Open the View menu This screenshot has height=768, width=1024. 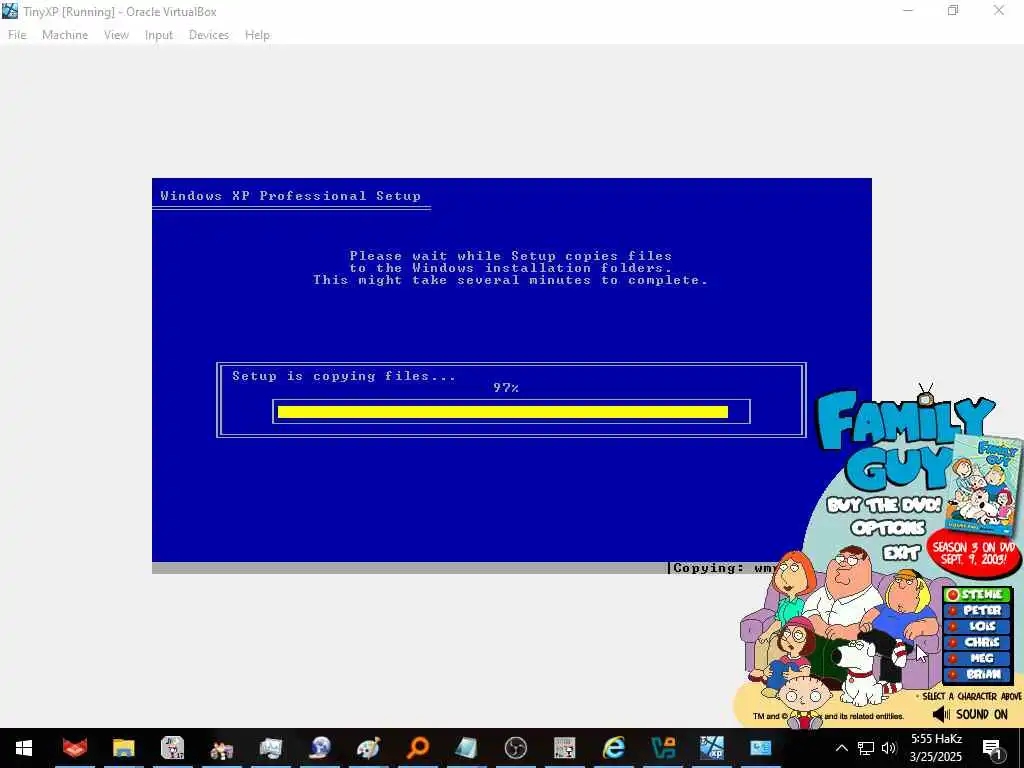coord(116,35)
